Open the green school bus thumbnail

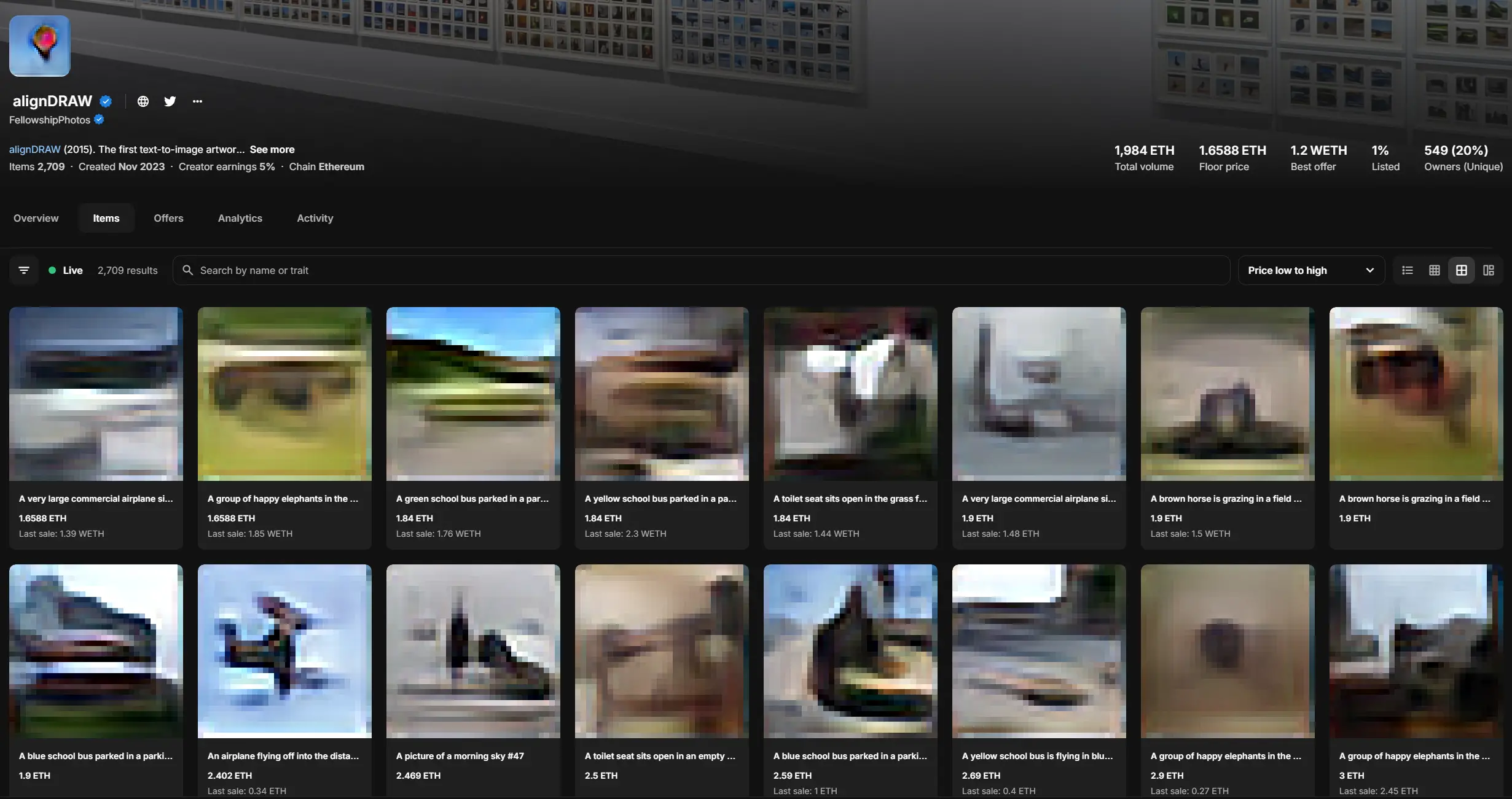tap(473, 394)
